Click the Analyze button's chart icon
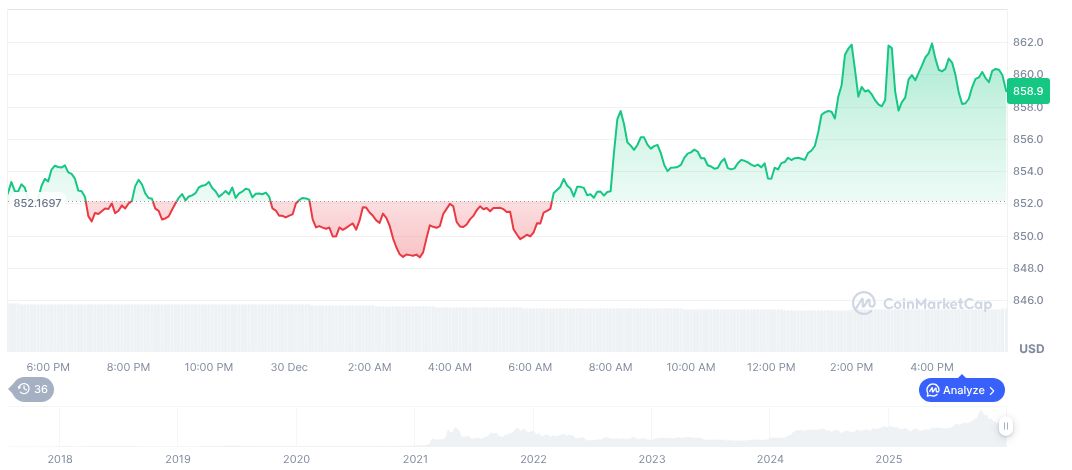1072x470 pixels. coord(932,390)
